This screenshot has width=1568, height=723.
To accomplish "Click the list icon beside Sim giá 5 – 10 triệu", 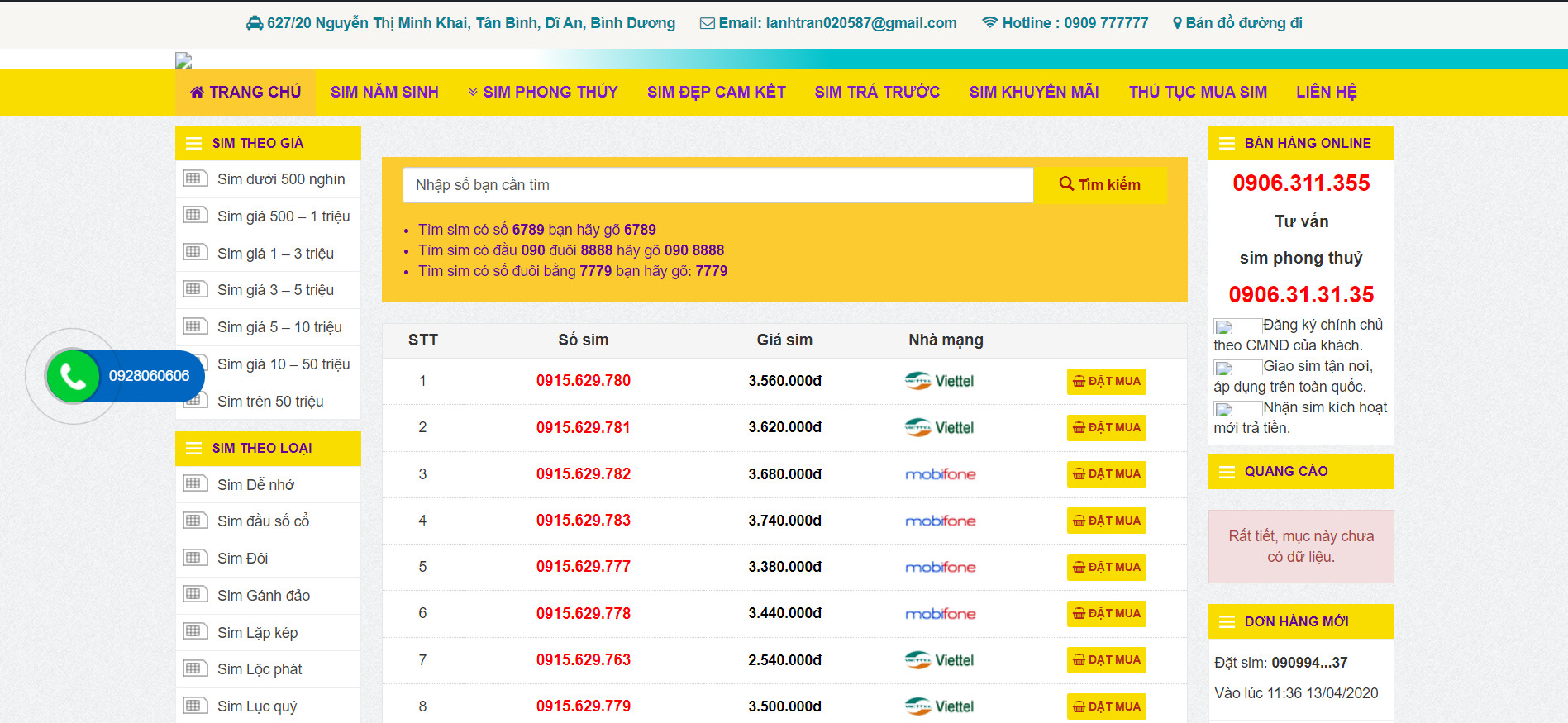I will coord(195,326).
